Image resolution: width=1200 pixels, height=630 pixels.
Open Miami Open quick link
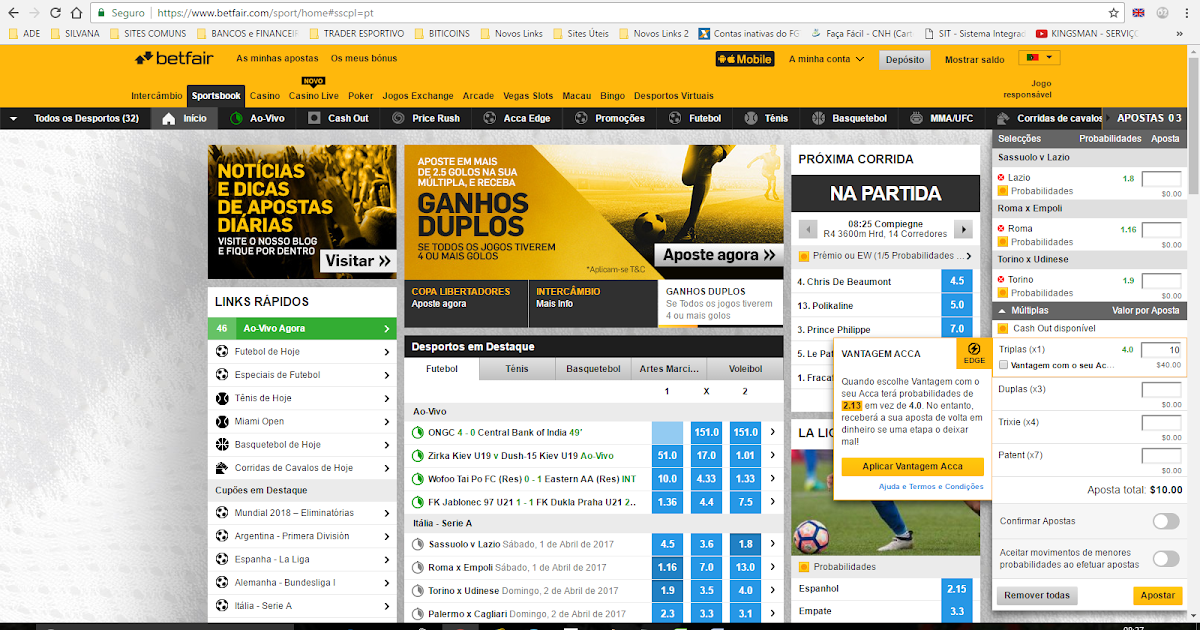[x=302, y=422]
